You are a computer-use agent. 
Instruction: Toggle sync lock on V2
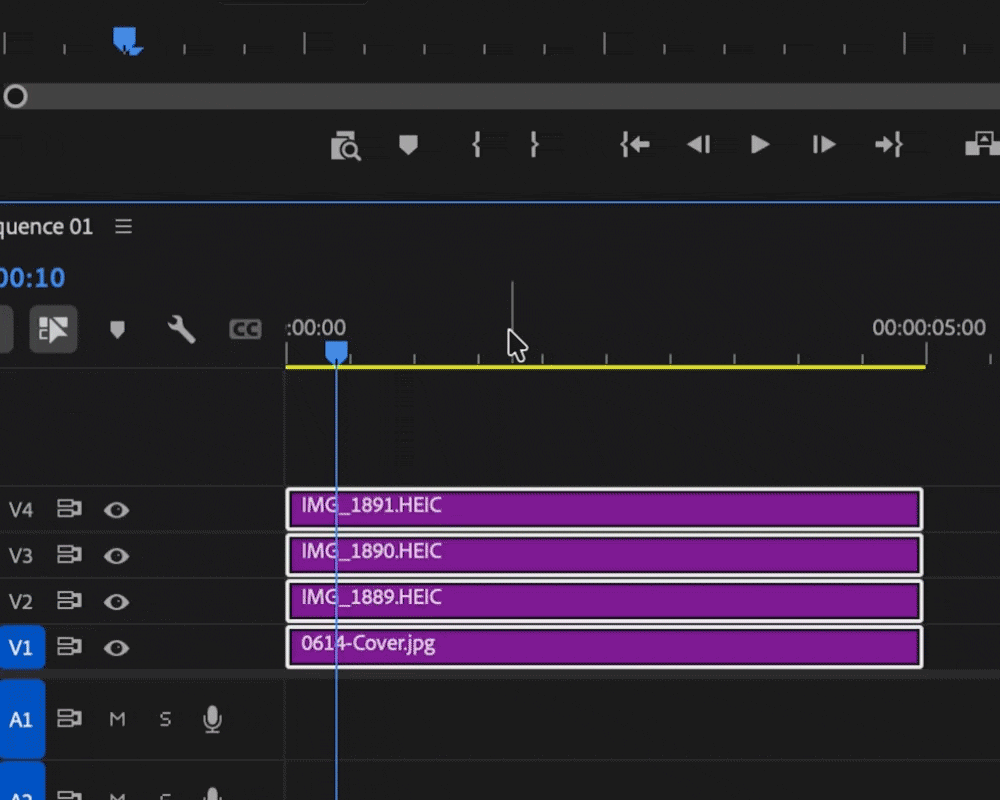[x=69, y=600]
